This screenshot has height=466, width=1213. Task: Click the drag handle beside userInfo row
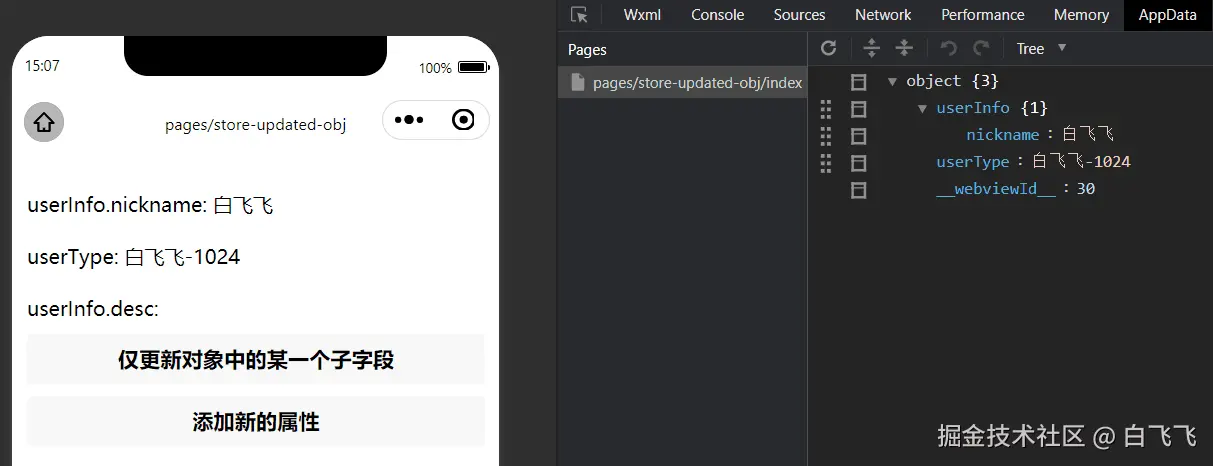point(826,108)
